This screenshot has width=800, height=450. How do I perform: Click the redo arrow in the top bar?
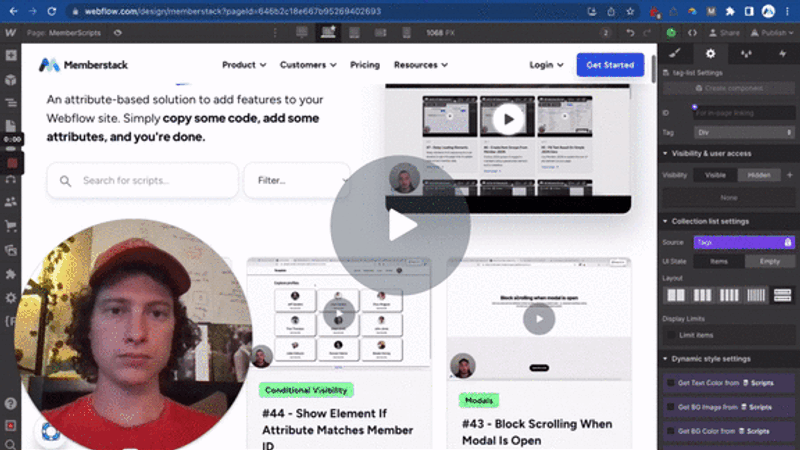tap(647, 33)
